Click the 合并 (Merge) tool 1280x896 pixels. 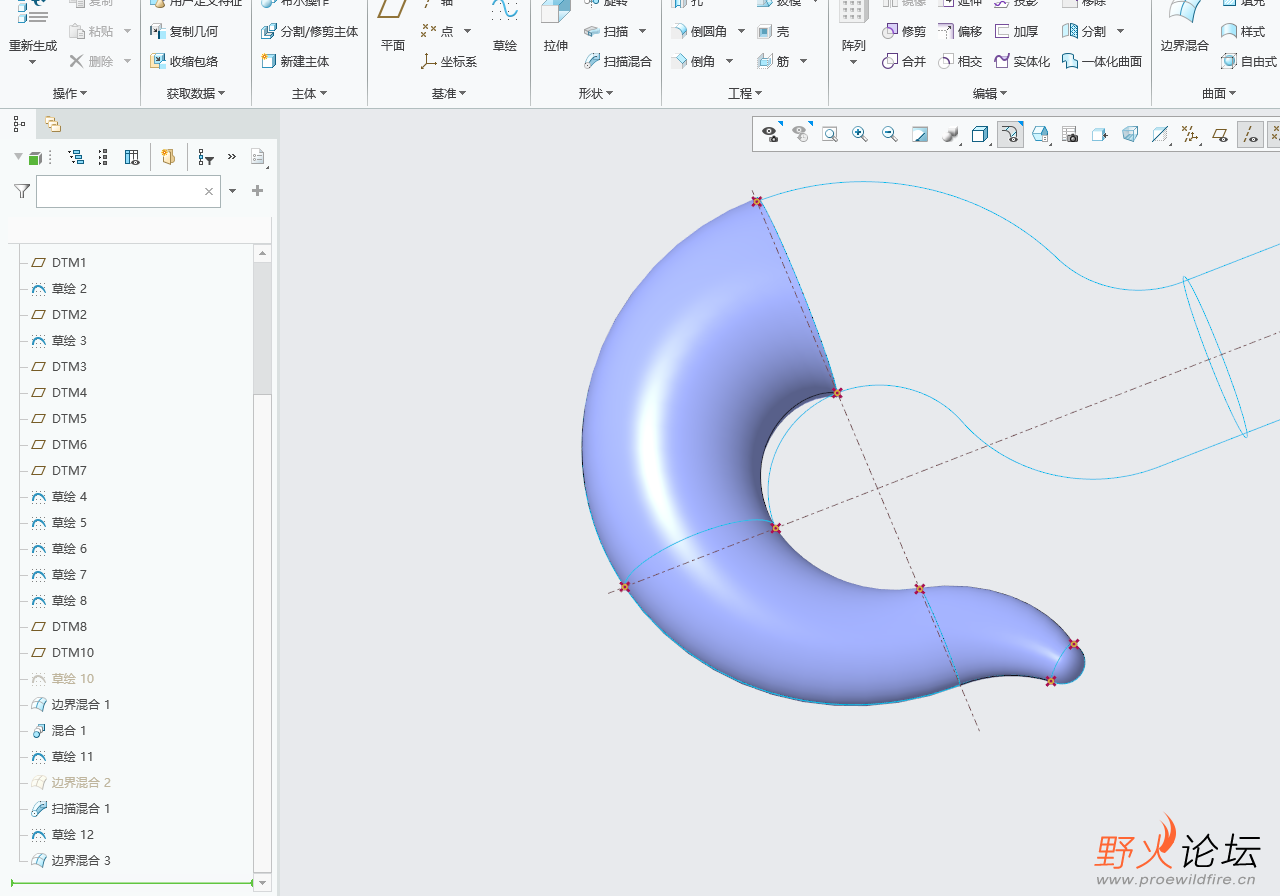point(904,61)
